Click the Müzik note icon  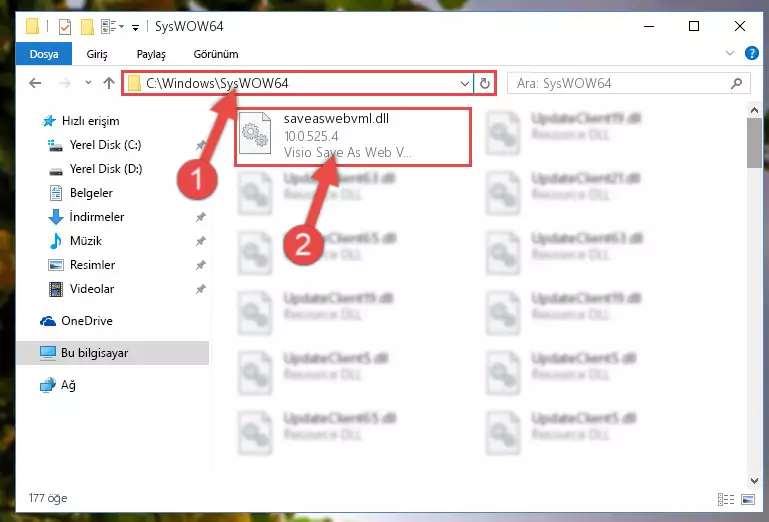55,241
